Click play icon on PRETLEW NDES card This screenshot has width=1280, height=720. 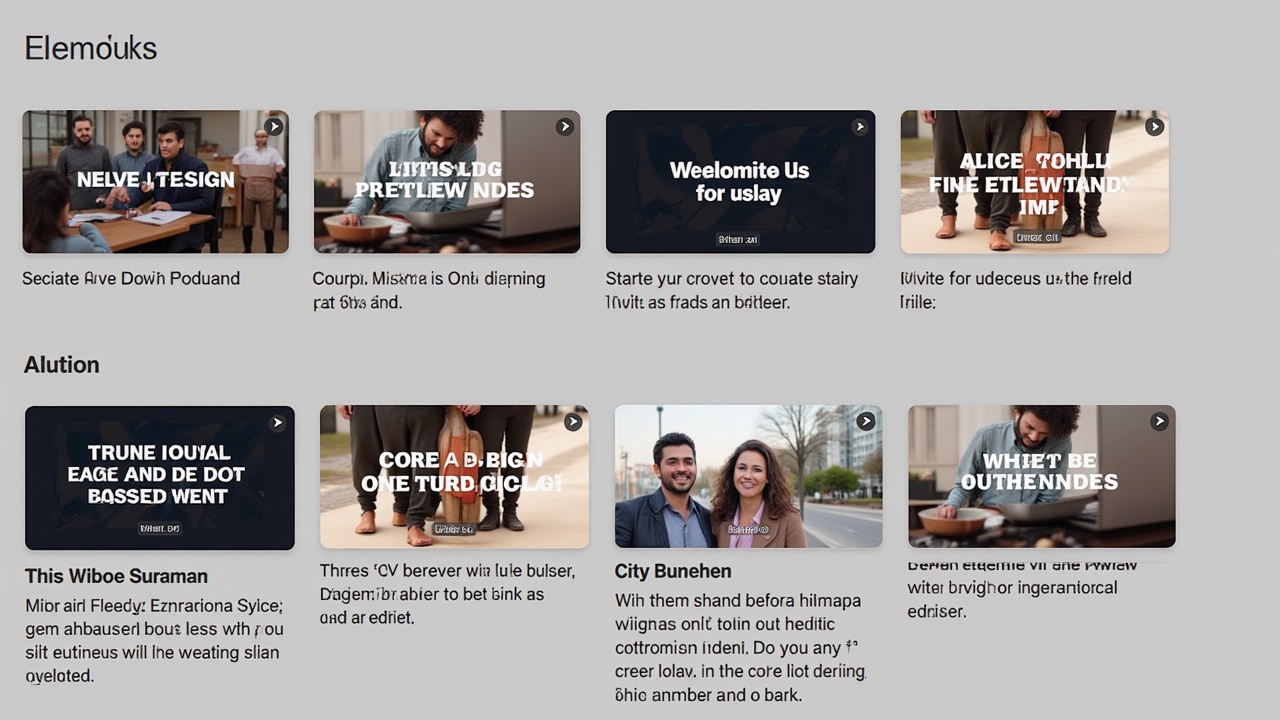click(x=565, y=127)
